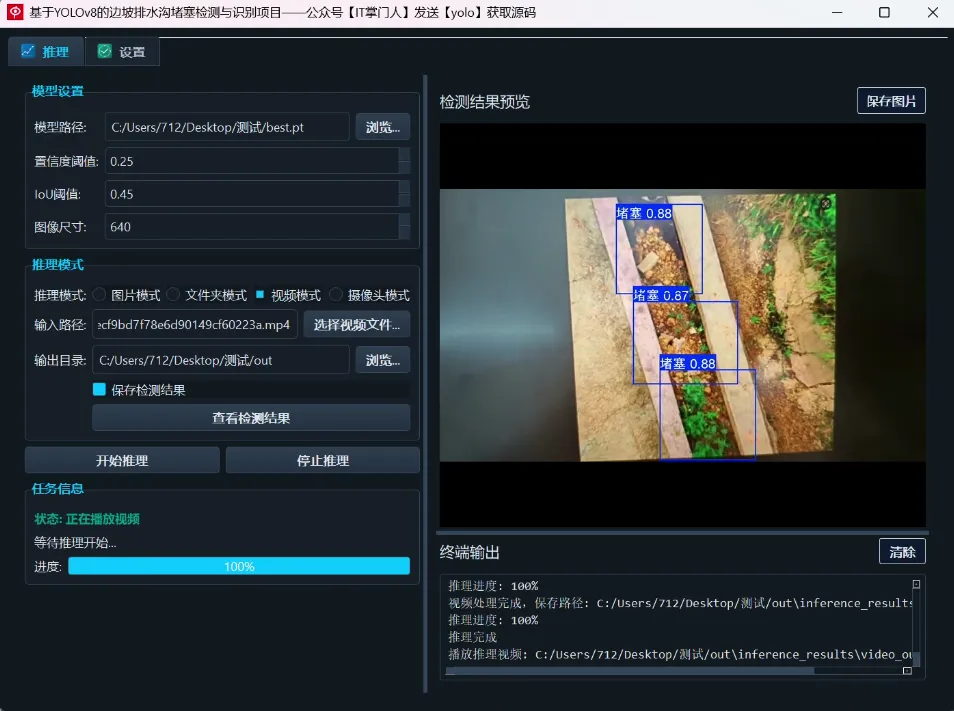The image size is (954, 711).
Task: Click the 100% progress bar
Action: (239, 566)
